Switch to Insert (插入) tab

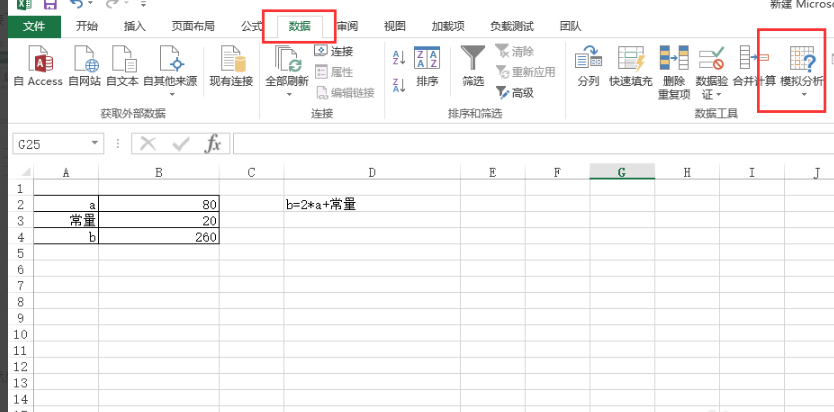tap(135, 27)
